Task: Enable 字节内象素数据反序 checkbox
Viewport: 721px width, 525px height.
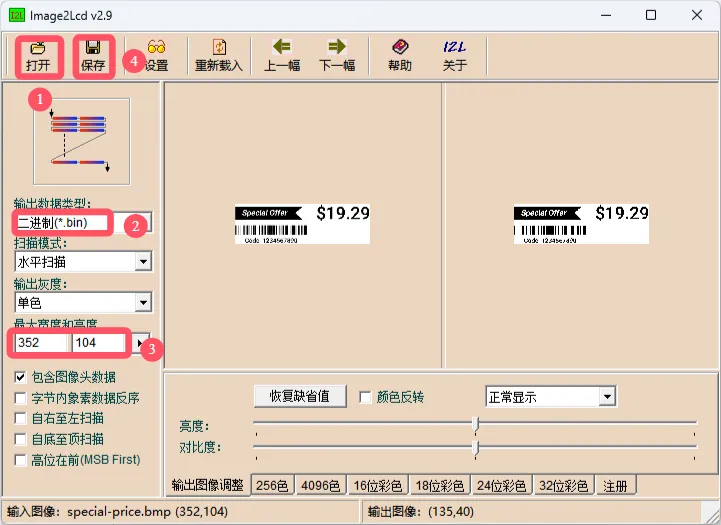Action: (x=20, y=398)
